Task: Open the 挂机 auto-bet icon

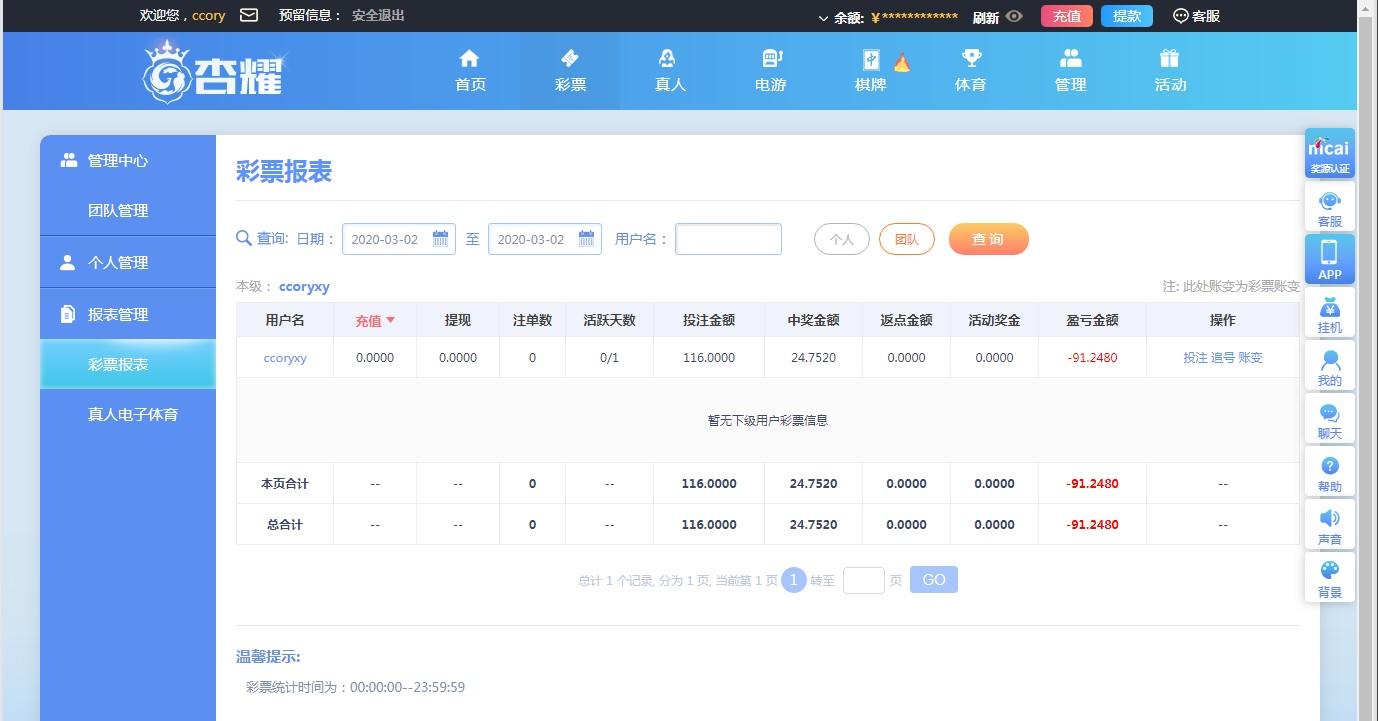Action: (1330, 313)
